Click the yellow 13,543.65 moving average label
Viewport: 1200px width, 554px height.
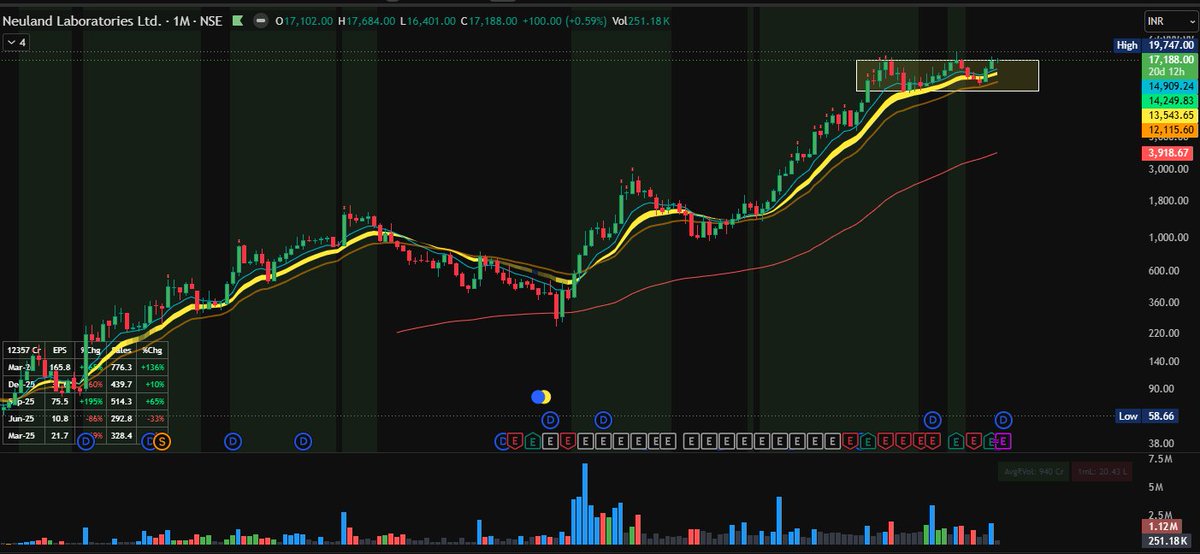[1169, 116]
